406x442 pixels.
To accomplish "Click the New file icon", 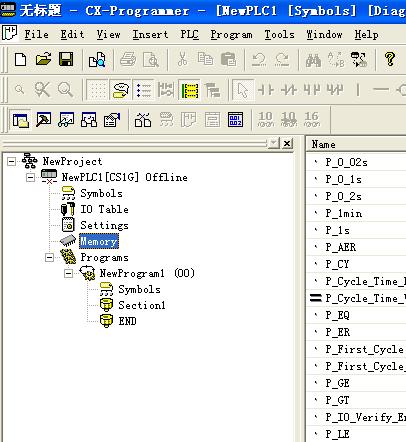I will [21, 60].
